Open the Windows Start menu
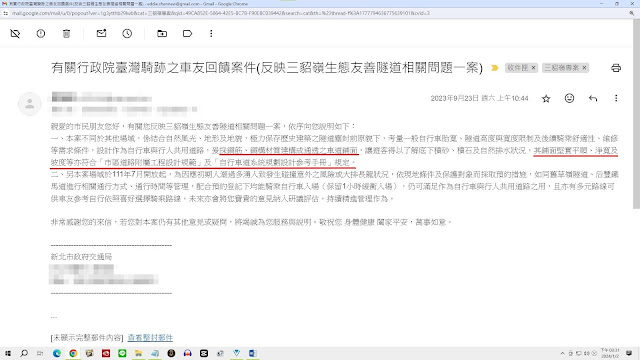Screen dimensions: 640x360 7,353
